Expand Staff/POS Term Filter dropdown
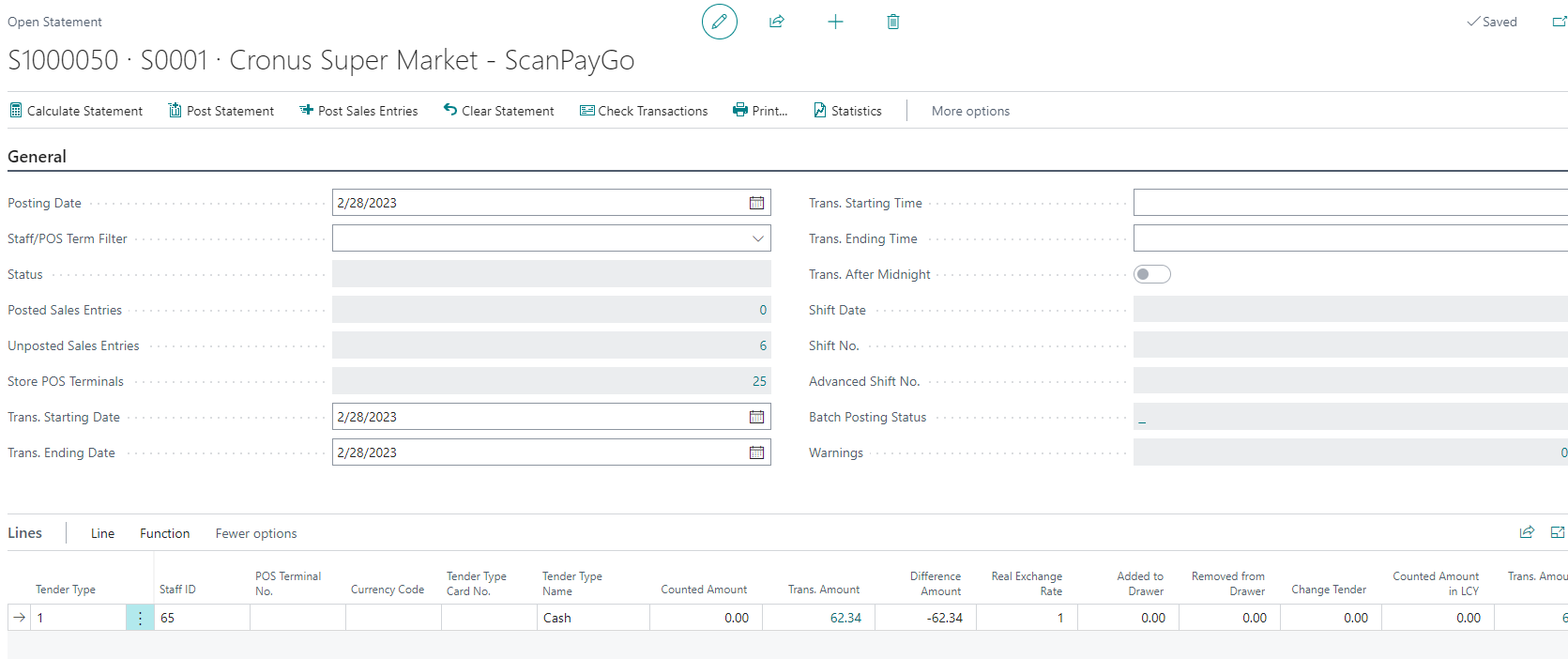Viewport: 1568px width, 659px height. [757, 238]
